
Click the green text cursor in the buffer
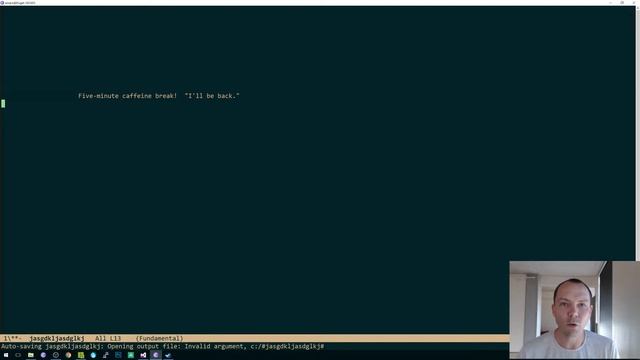(x=3, y=104)
